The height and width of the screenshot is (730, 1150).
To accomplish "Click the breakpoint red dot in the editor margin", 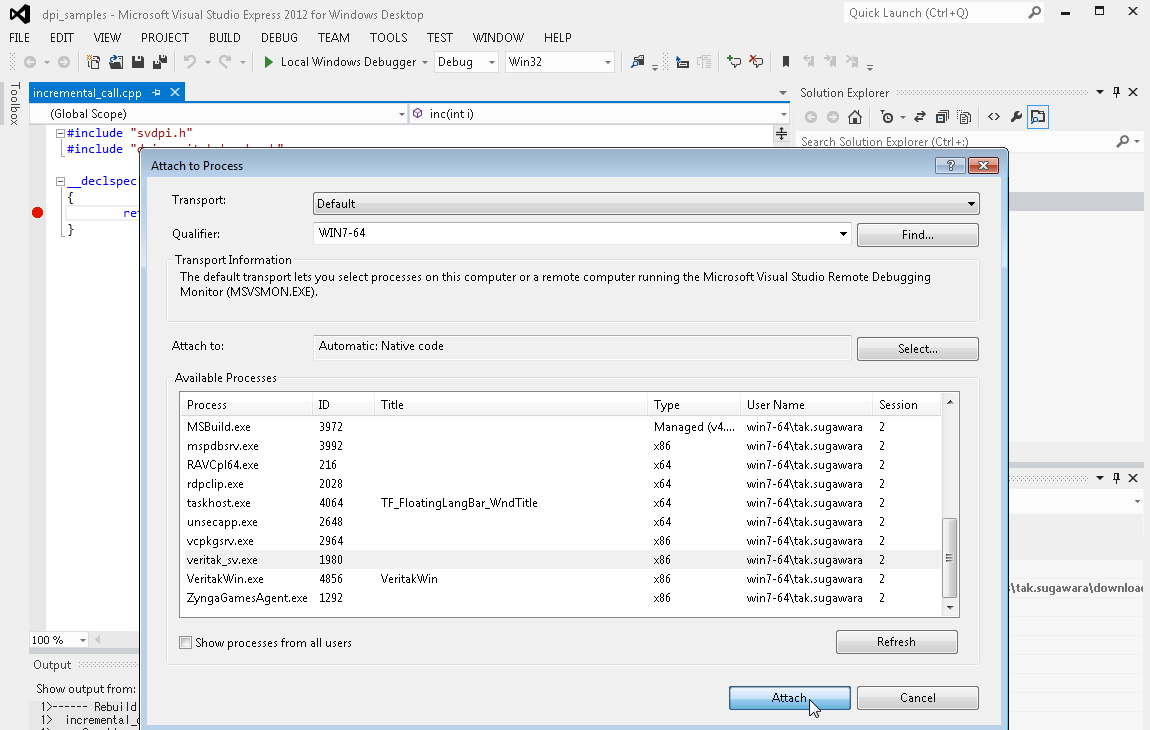I will (37, 213).
